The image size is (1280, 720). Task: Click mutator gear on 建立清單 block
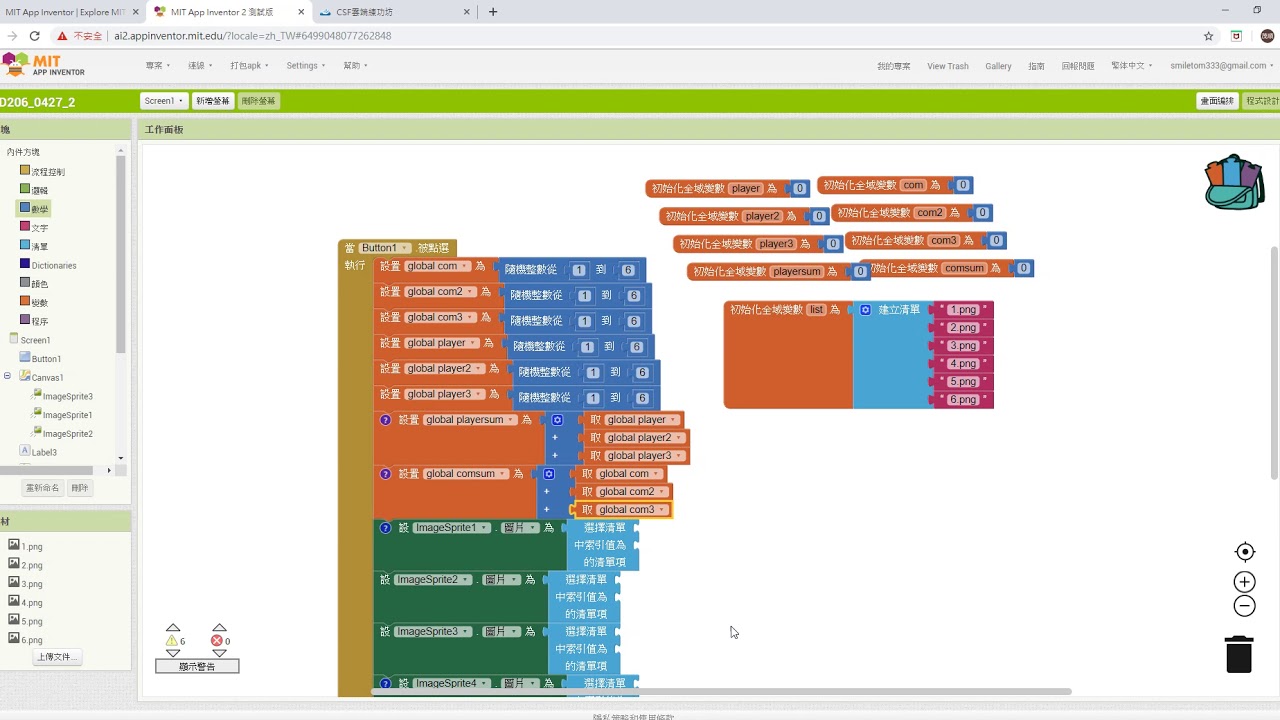click(x=866, y=310)
